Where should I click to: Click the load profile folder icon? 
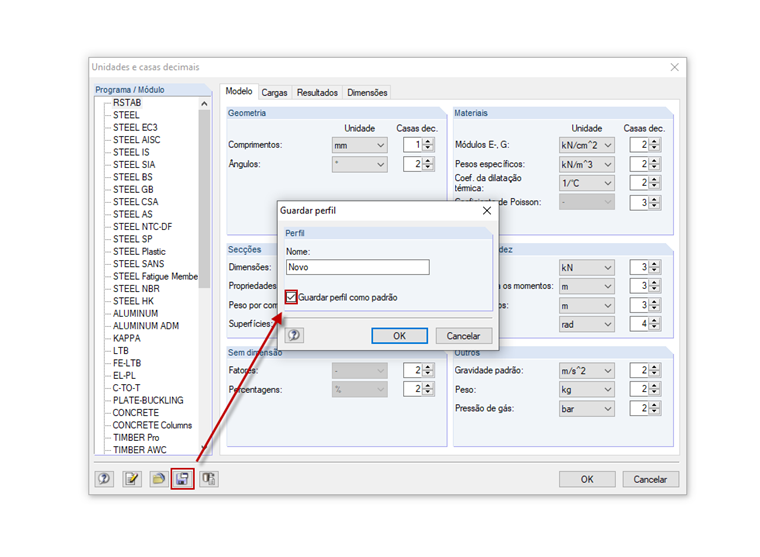coord(158,479)
